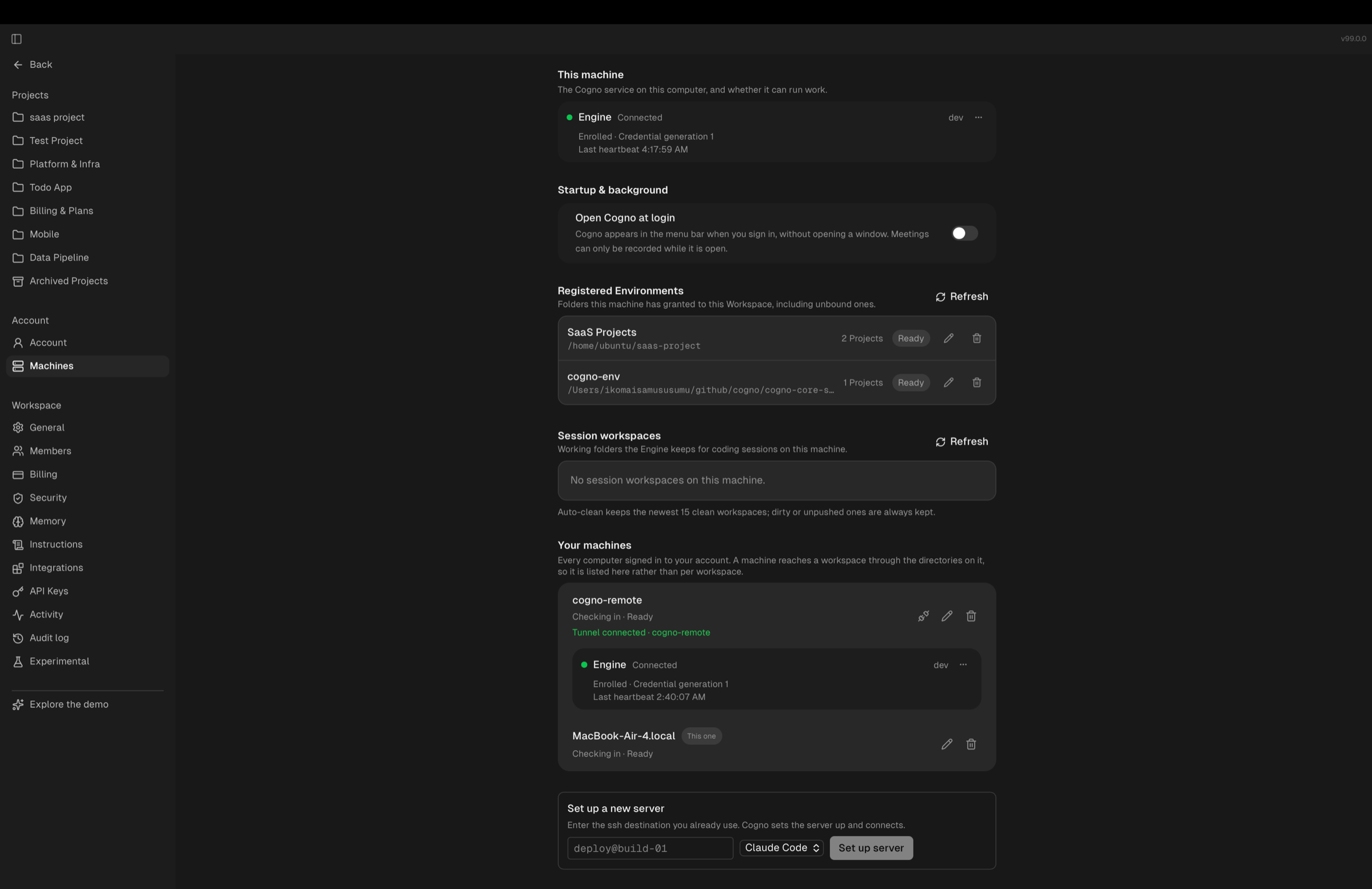Delete MacBook-Air-4.local machine
The height and width of the screenshot is (889, 1372).
tap(971, 744)
